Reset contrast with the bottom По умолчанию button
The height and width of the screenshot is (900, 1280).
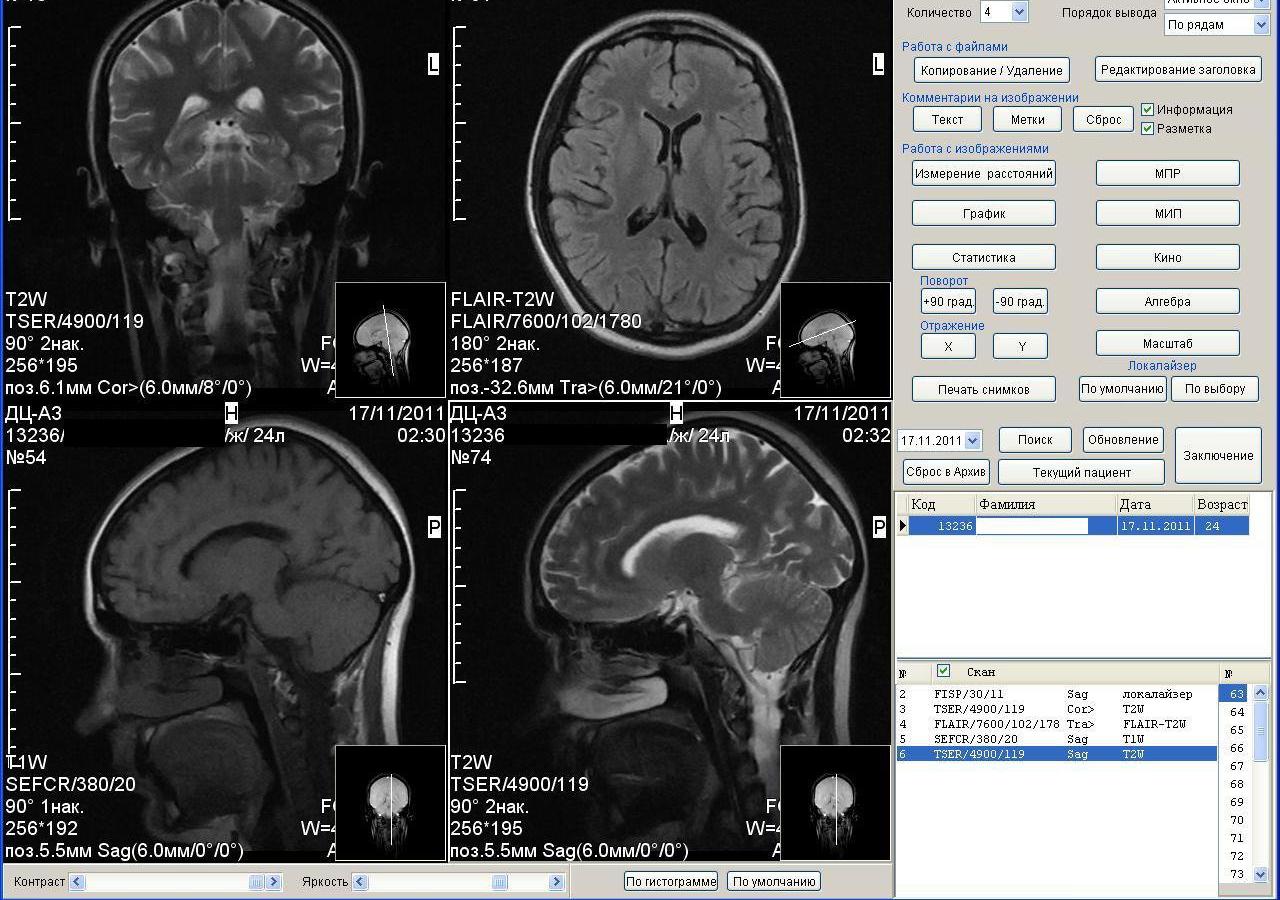pos(774,881)
